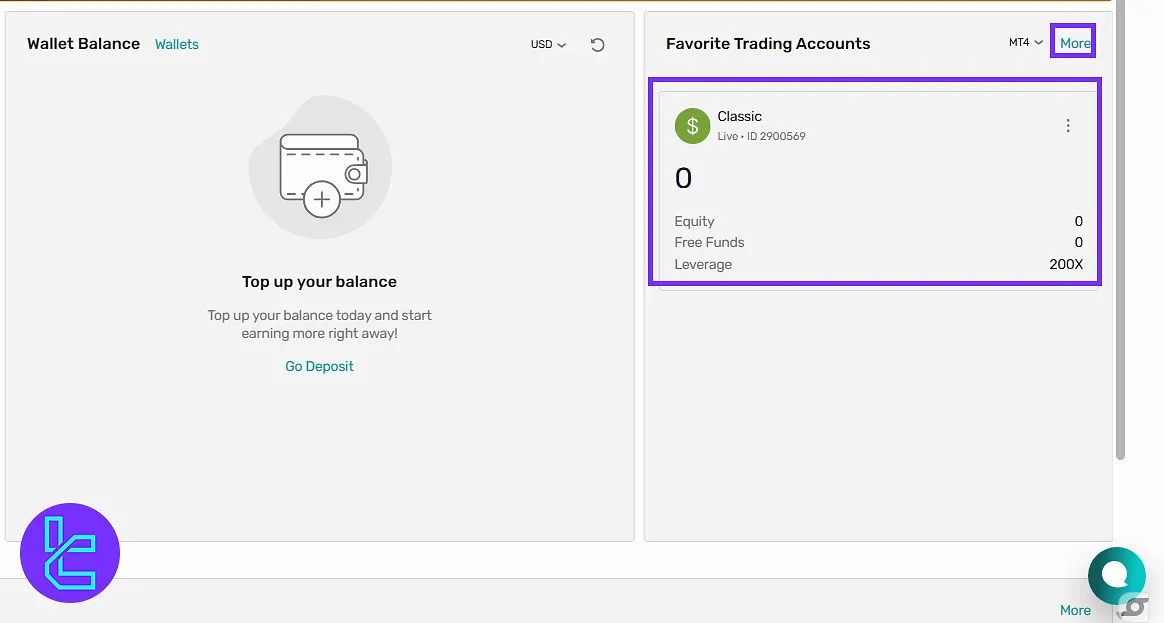Viewport: 1164px width, 623px height.
Task: Click the wallet illustration with plus sign
Action: 320,166
